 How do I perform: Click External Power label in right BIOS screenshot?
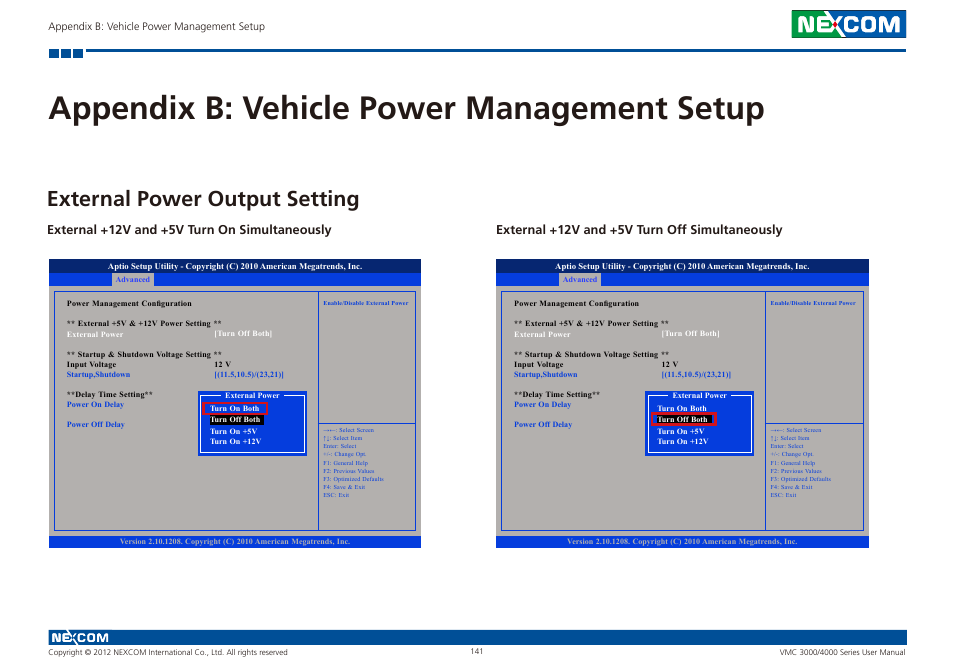542,334
